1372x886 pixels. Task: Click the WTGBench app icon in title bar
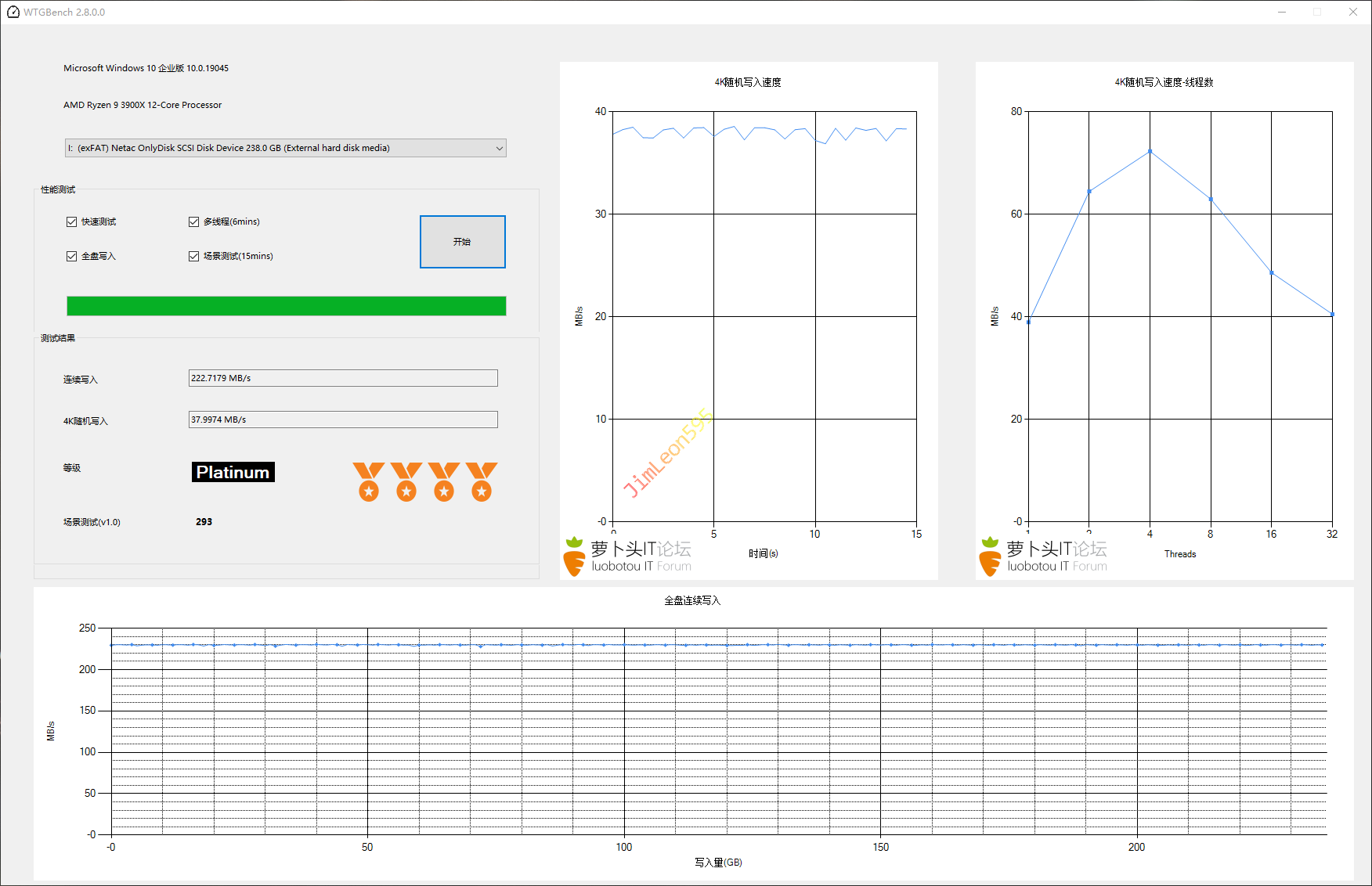coord(13,12)
